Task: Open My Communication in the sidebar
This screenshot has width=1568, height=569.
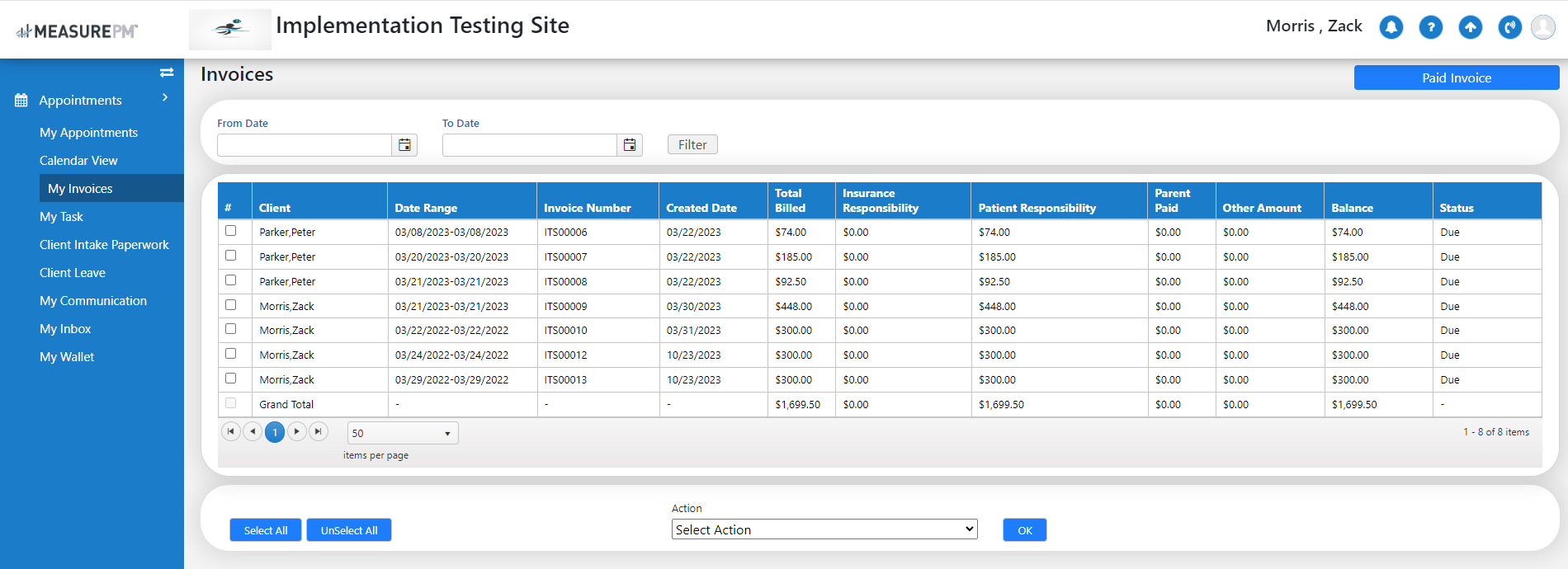Action: (x=93, y=301)
